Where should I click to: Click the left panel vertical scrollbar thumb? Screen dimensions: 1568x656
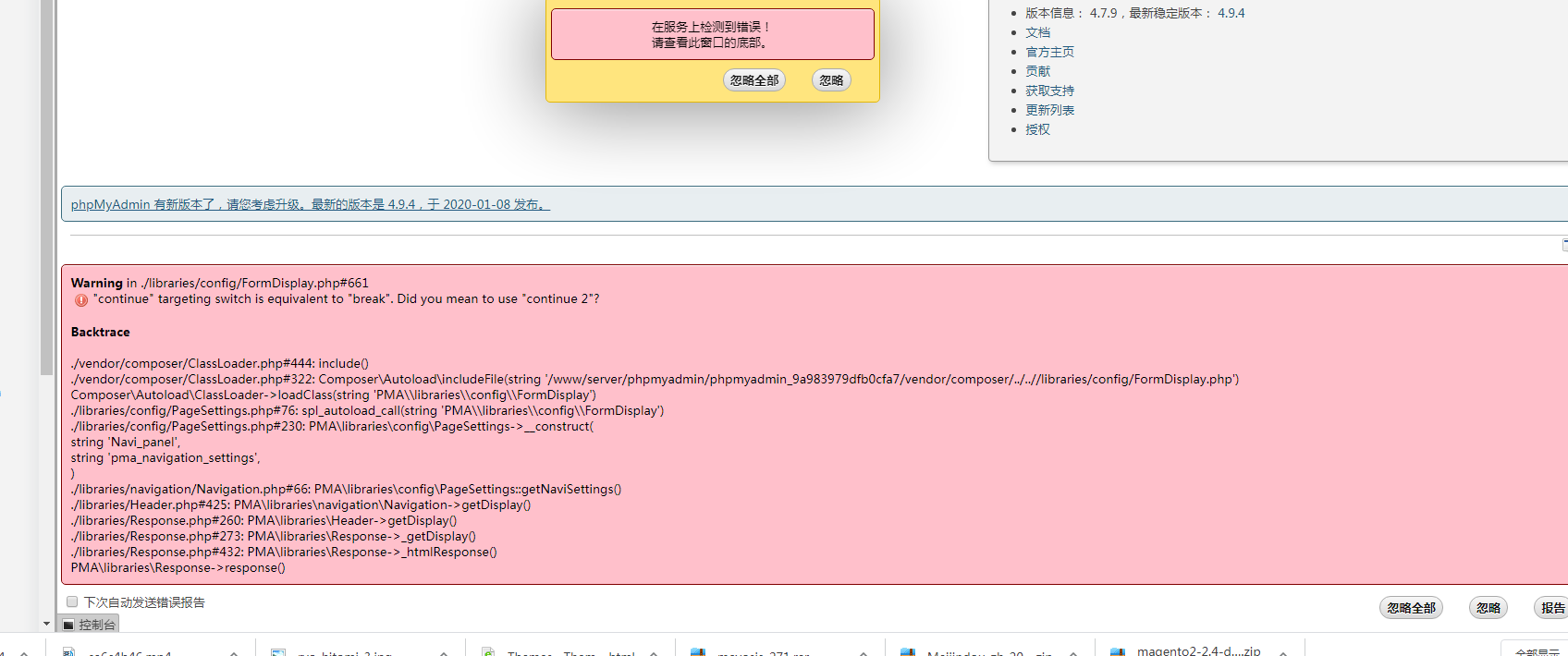pos(47,187)
